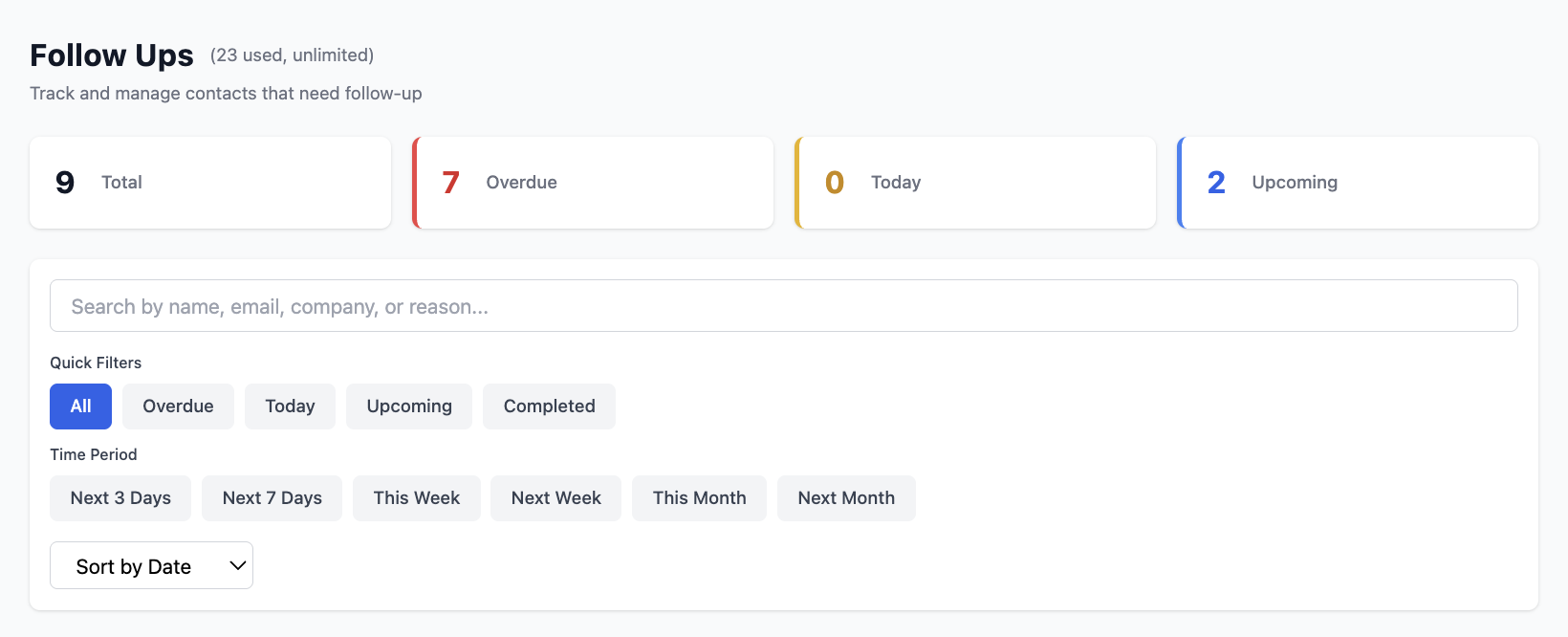The height and width of the screenshot is (637, 1568).
Task: Select the Next Month time period
Action: tap(846, 497)
